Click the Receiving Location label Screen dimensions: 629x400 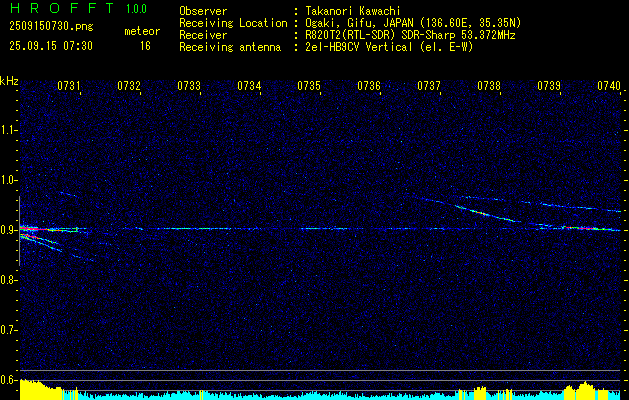point(233,23)
